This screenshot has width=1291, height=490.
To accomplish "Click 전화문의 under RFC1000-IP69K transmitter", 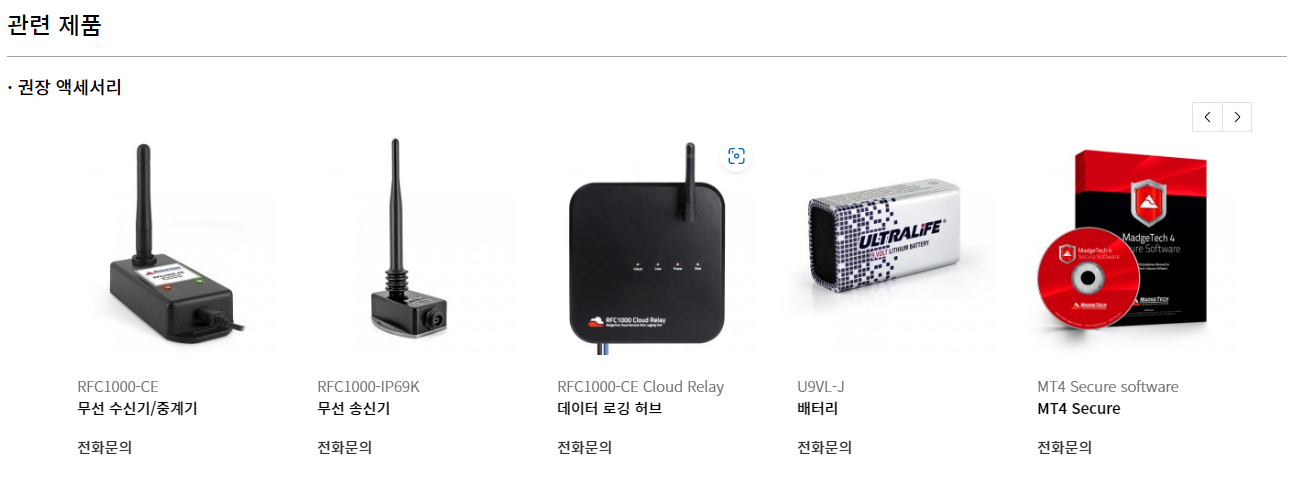I will click(x=344, y=447).
